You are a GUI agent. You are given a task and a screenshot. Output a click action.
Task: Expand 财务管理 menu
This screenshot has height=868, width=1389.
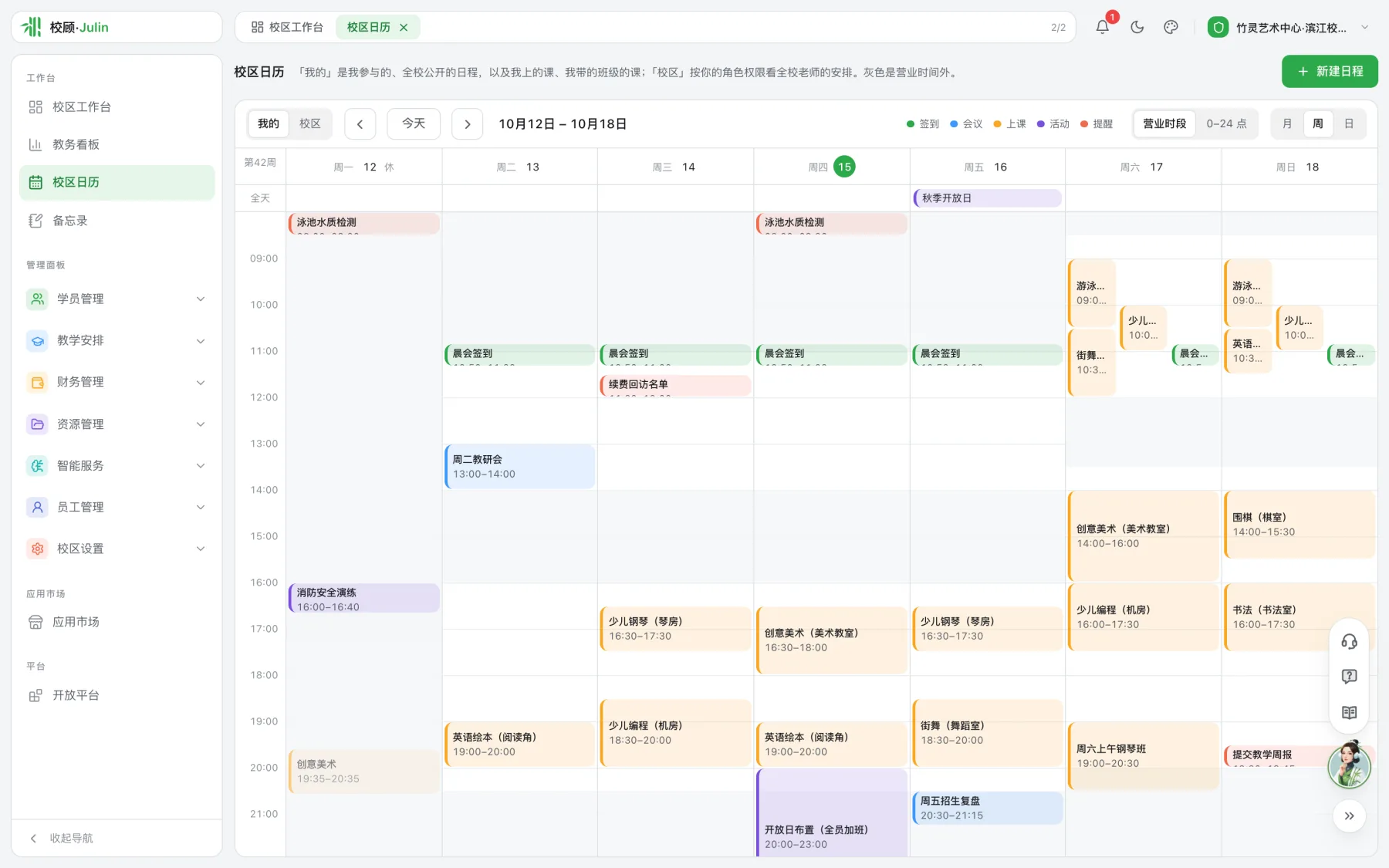[117, 382]
